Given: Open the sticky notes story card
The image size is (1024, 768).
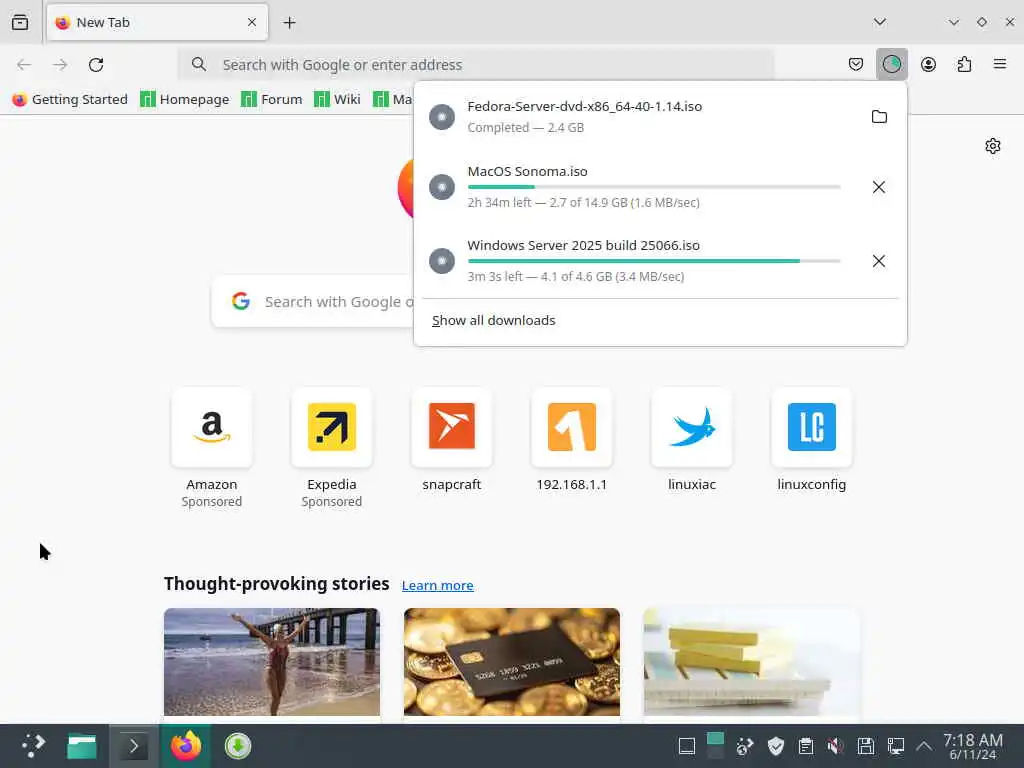Looking at the screenshot, I should (751, 663).
